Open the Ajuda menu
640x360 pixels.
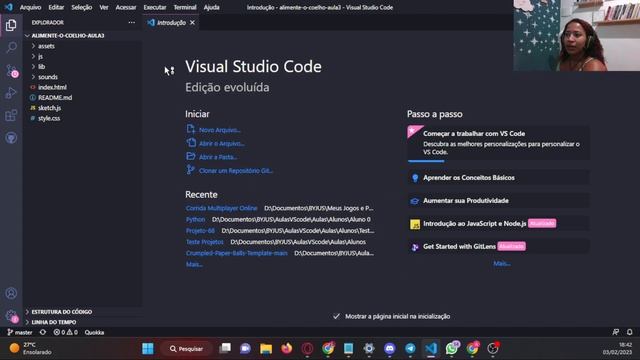point(211,7)
